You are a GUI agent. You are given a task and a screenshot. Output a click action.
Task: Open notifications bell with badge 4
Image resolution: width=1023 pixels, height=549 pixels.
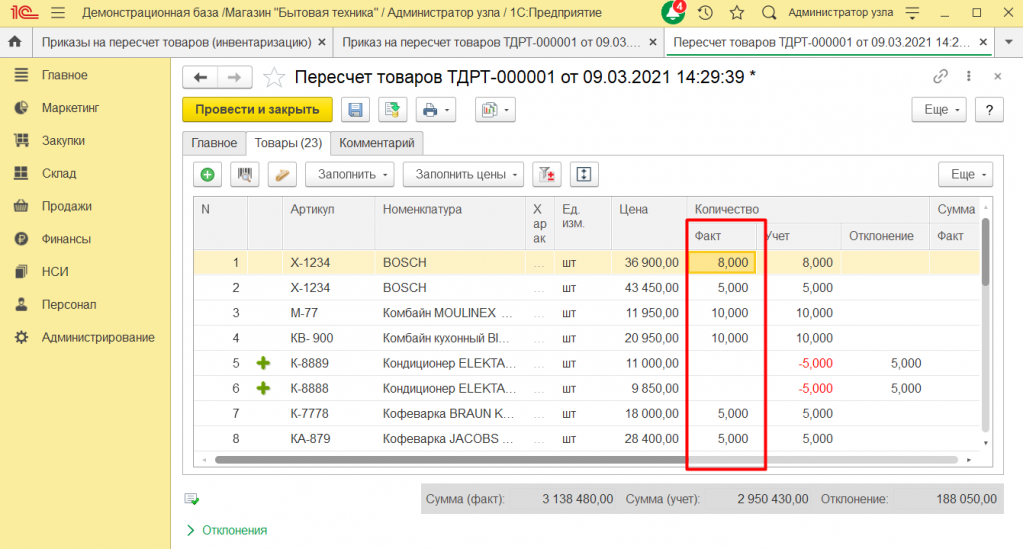pyautogui.click(x=673, y=12)
